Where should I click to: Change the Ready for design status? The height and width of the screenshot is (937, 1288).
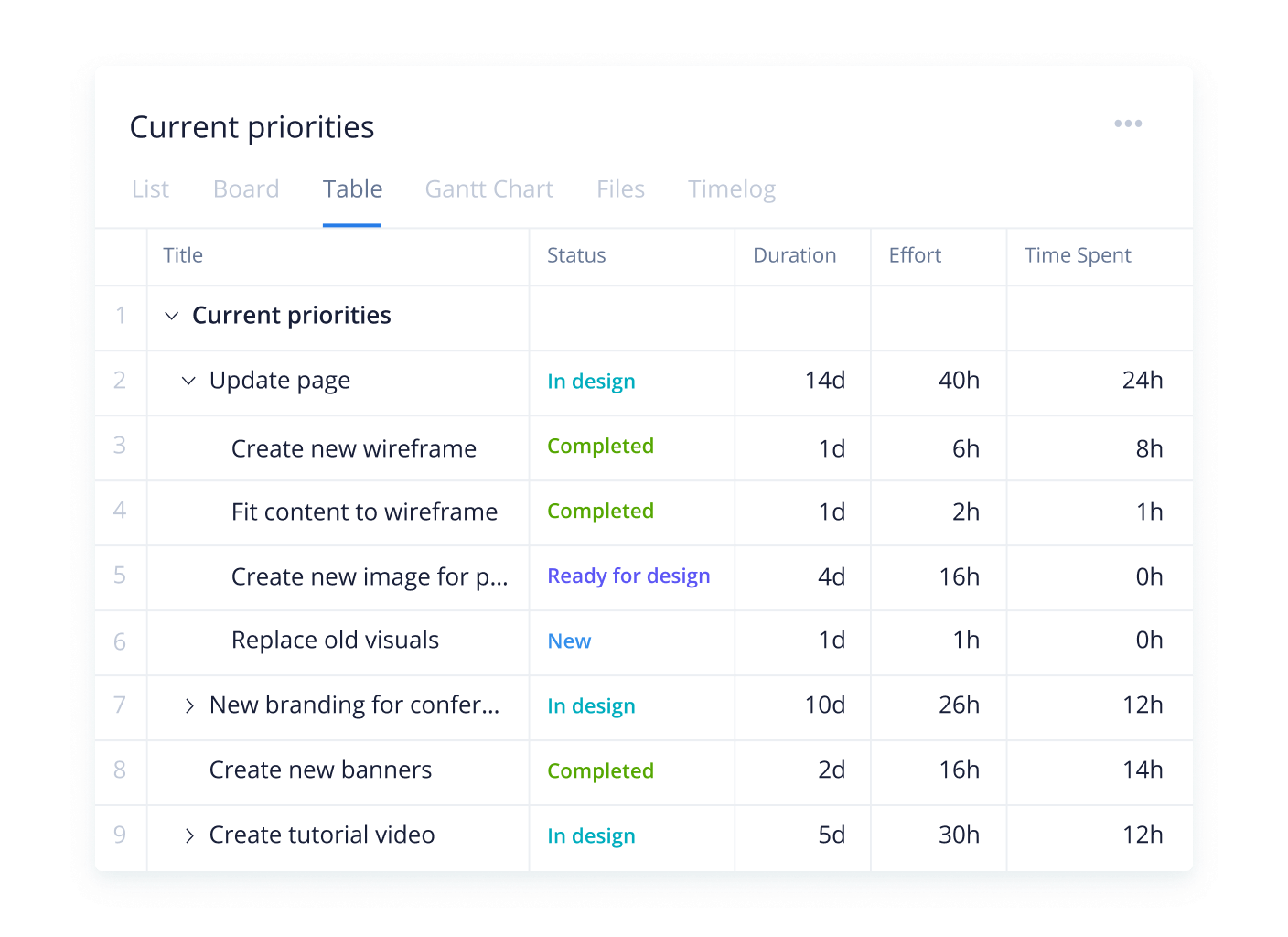coord(628,576)
